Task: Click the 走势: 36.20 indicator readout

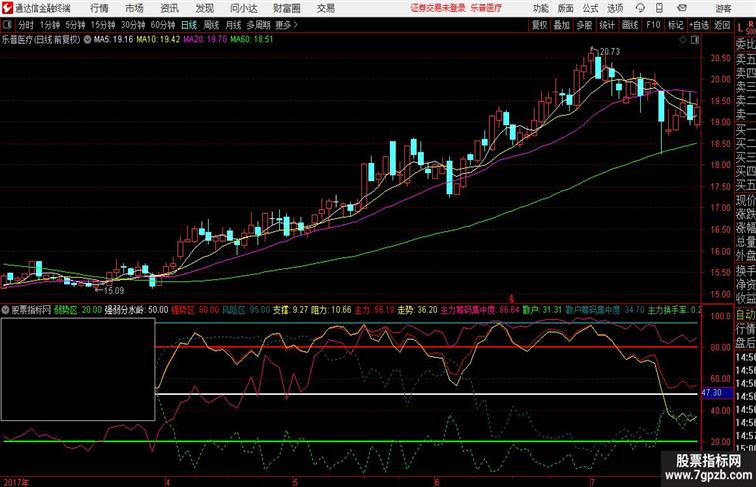Action: 417,310
